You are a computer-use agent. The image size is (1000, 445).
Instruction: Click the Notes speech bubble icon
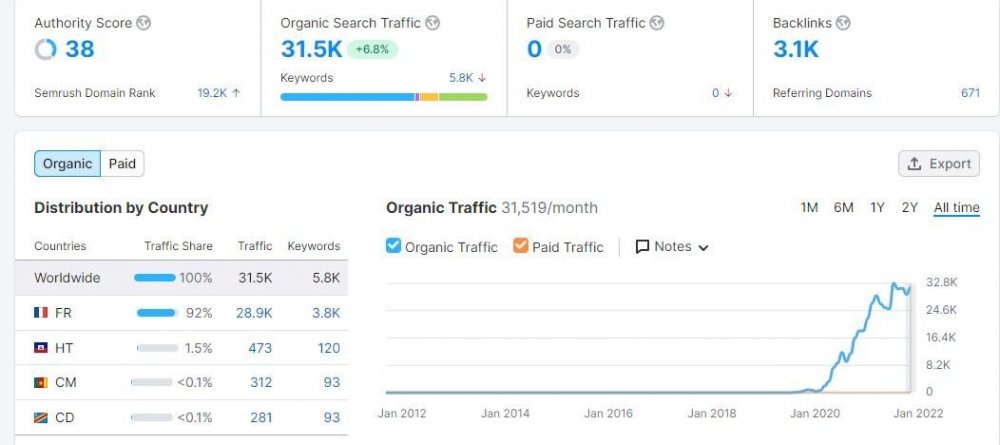point(642,247)
